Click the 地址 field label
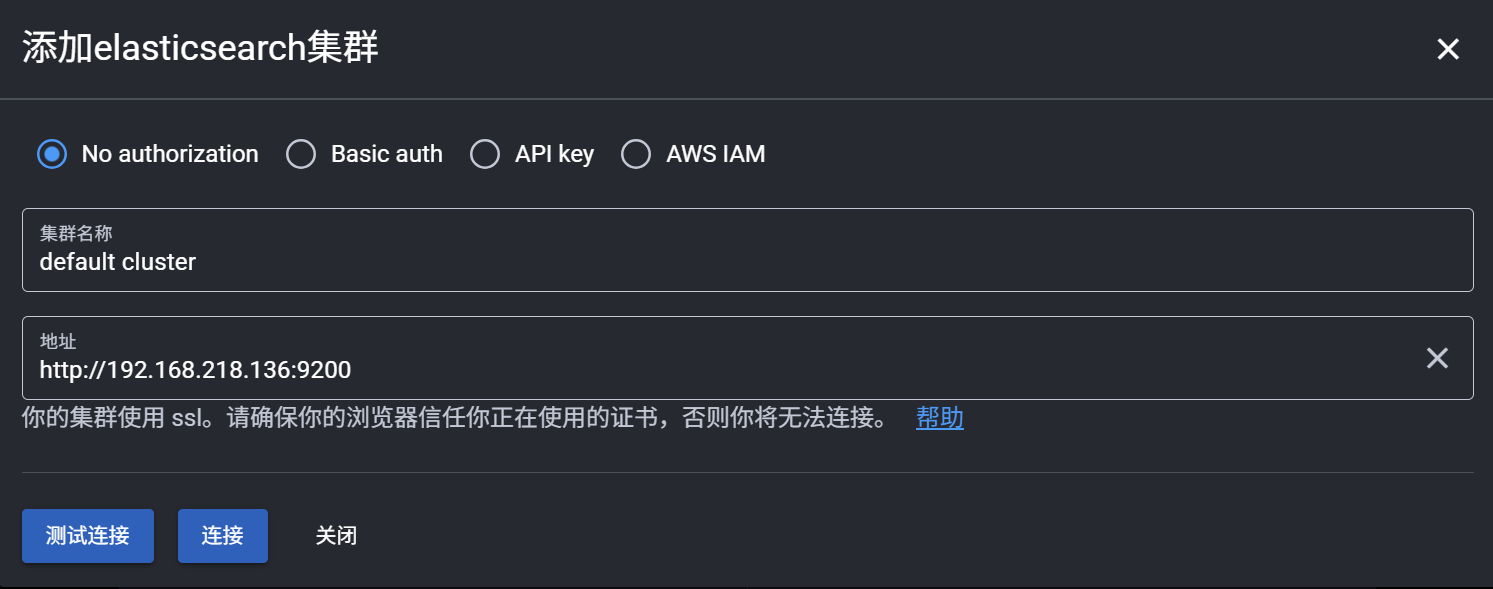Image resolution: width=1493 pixels, height=589 pixels. point(51,340)
